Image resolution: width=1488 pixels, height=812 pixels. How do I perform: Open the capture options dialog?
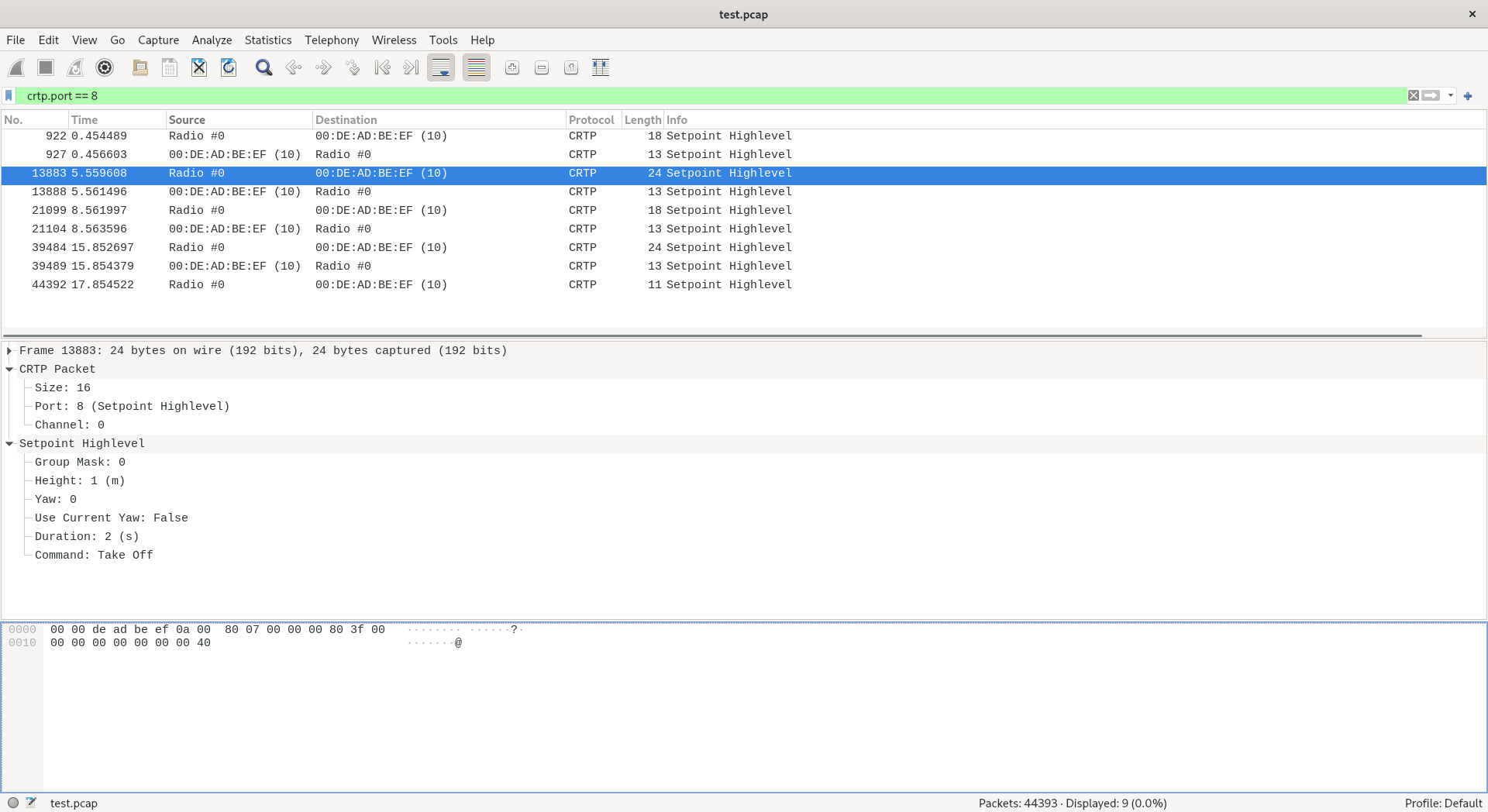(104, 67)
